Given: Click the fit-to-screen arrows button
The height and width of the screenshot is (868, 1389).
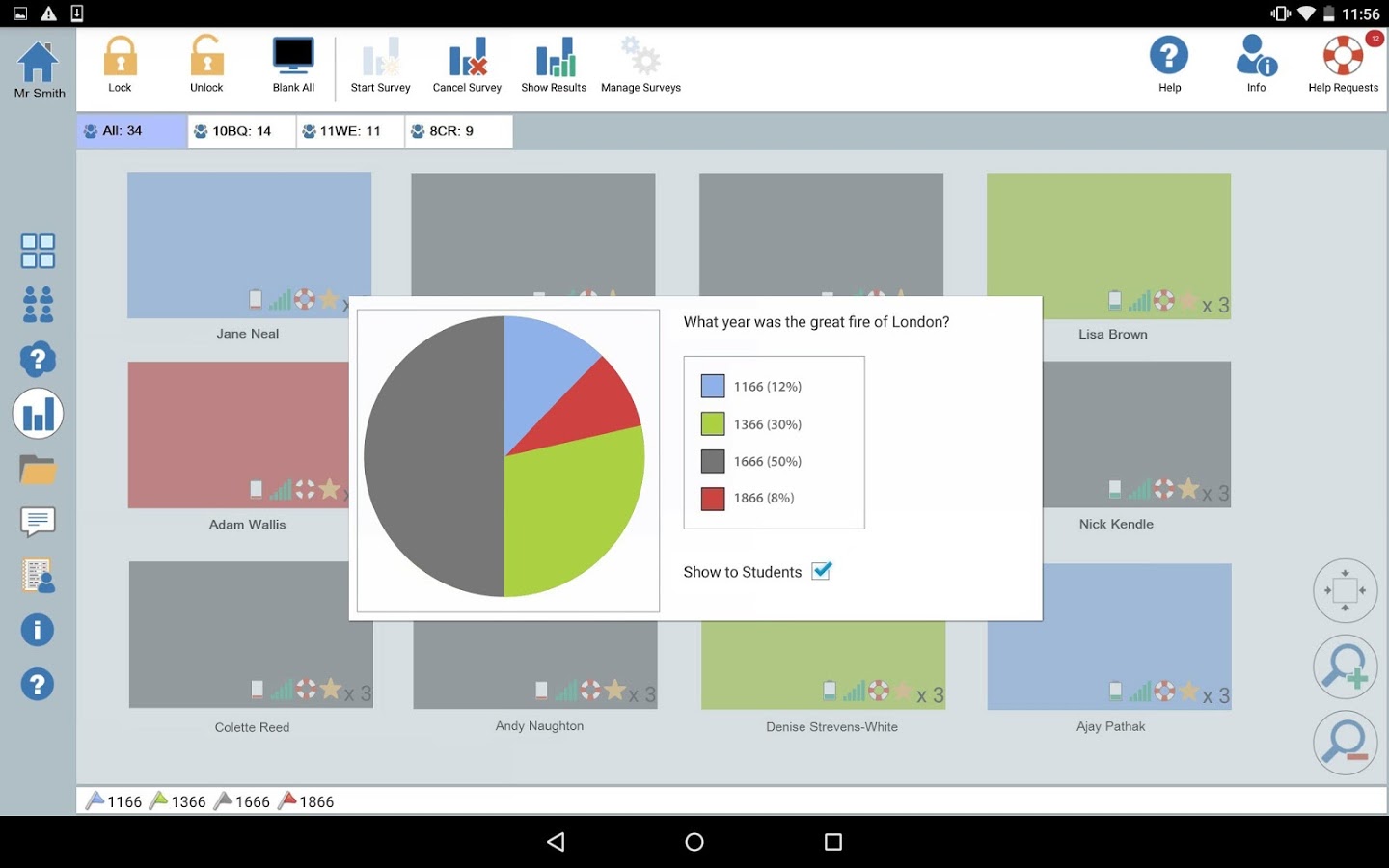Looking at the screenshot, I should pyautogui.click(x=1345, y=590).
